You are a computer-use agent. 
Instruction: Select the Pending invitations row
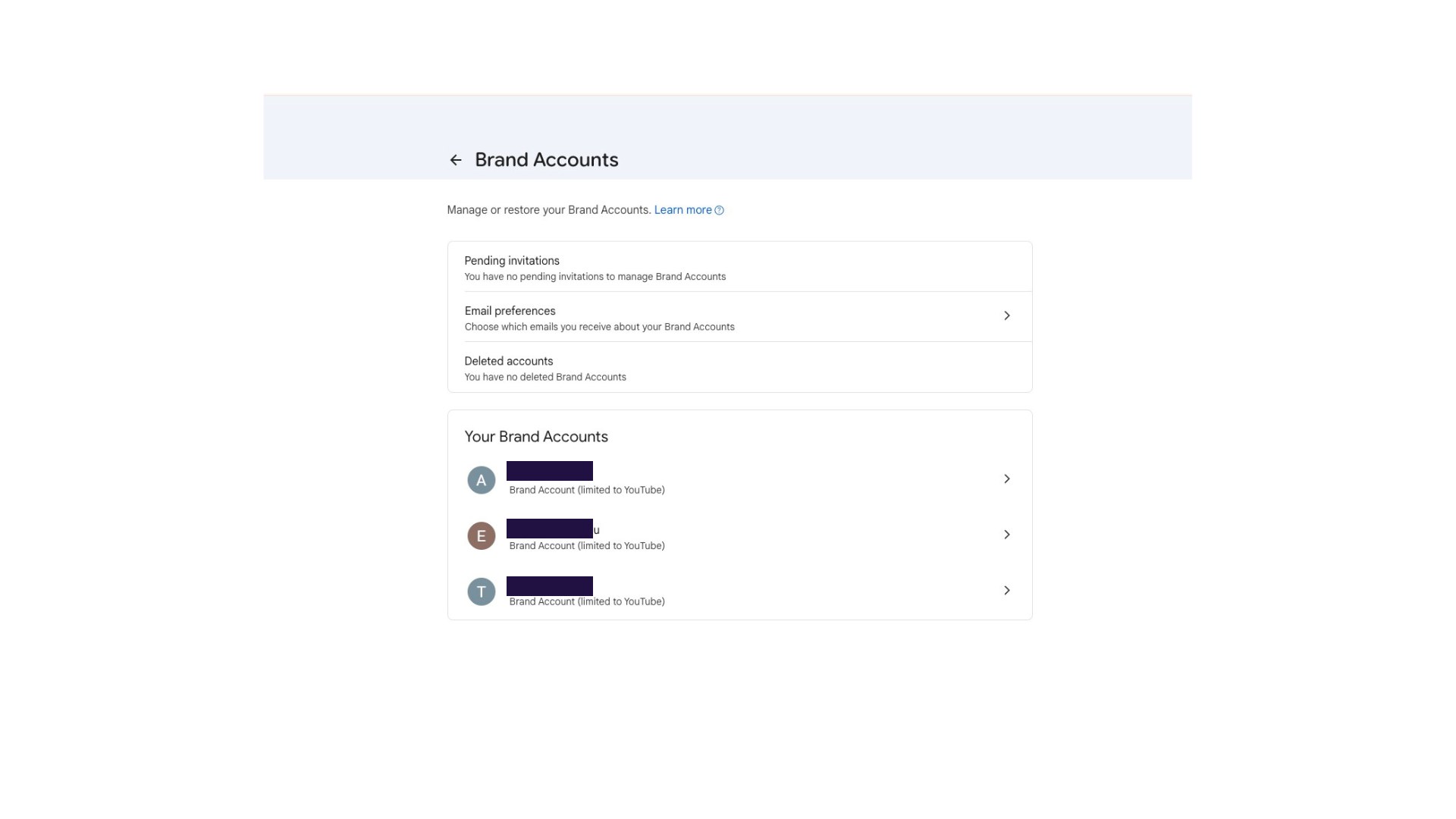click(x=512, y=260)
